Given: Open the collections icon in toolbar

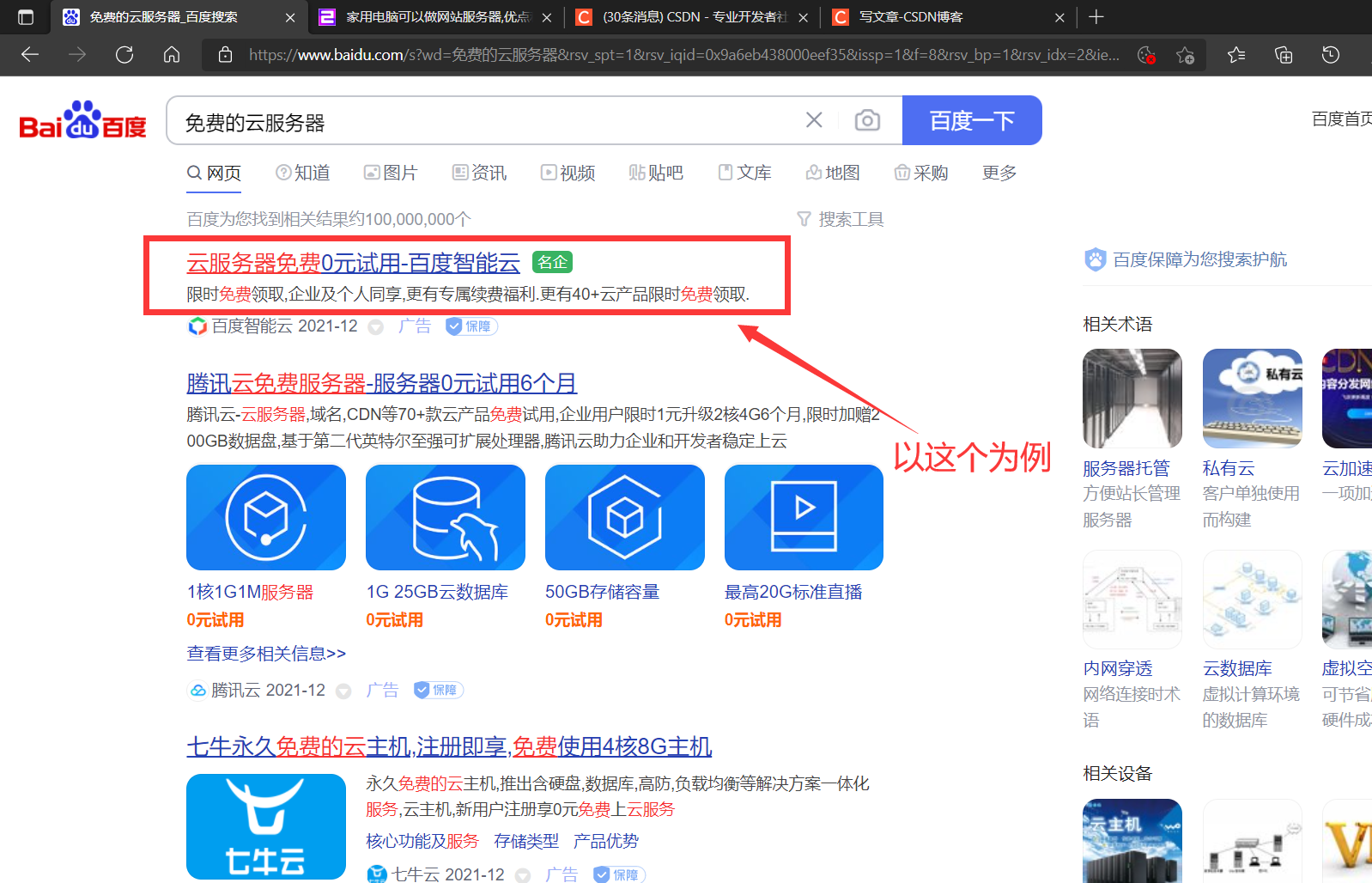Looking at the screenshot, I should (1284, 55).
